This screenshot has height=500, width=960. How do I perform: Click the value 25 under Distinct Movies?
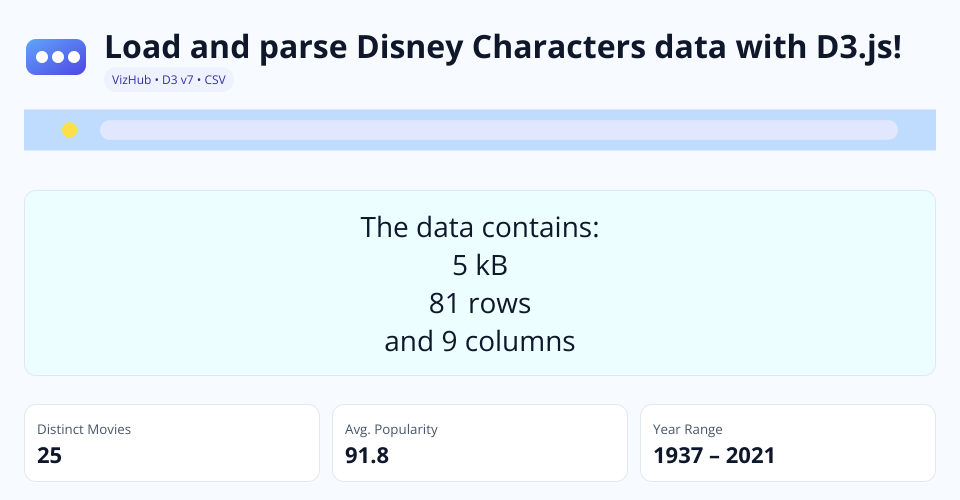(x=50, y=456)
